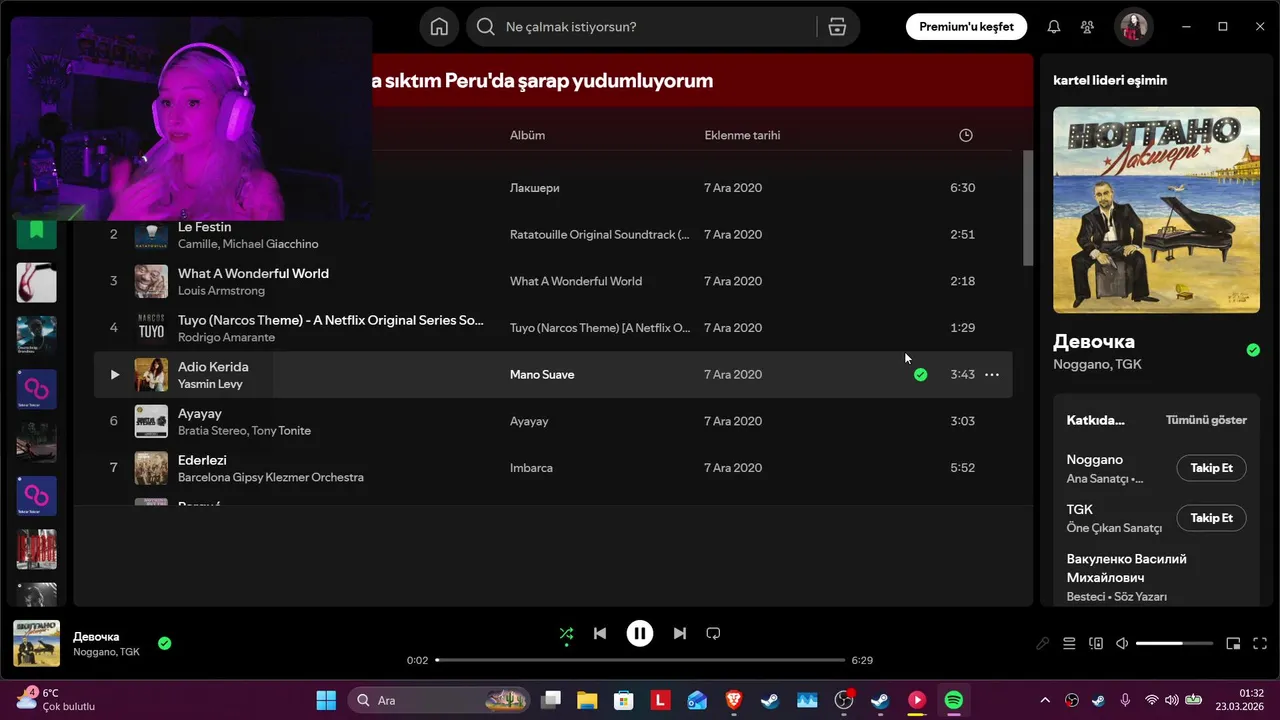The height and width of the screenshot is (720, 1280).
Task: Toggle the saved checkmark for Adio Kerida
Action: (920, 374)
